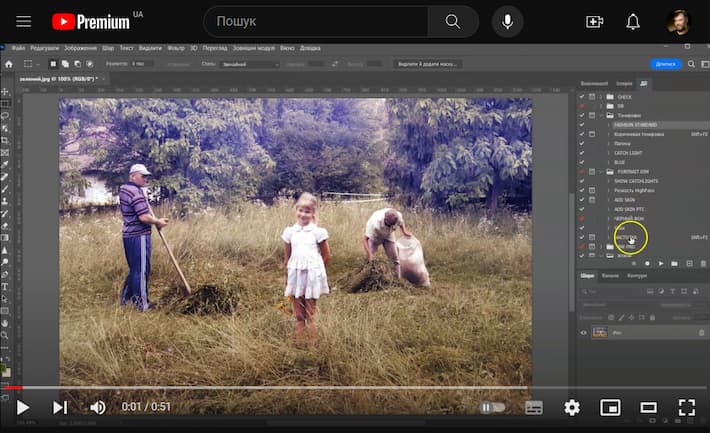Mute the video volume
Viewport: 710px width, 433px height.
coord(98,407)
